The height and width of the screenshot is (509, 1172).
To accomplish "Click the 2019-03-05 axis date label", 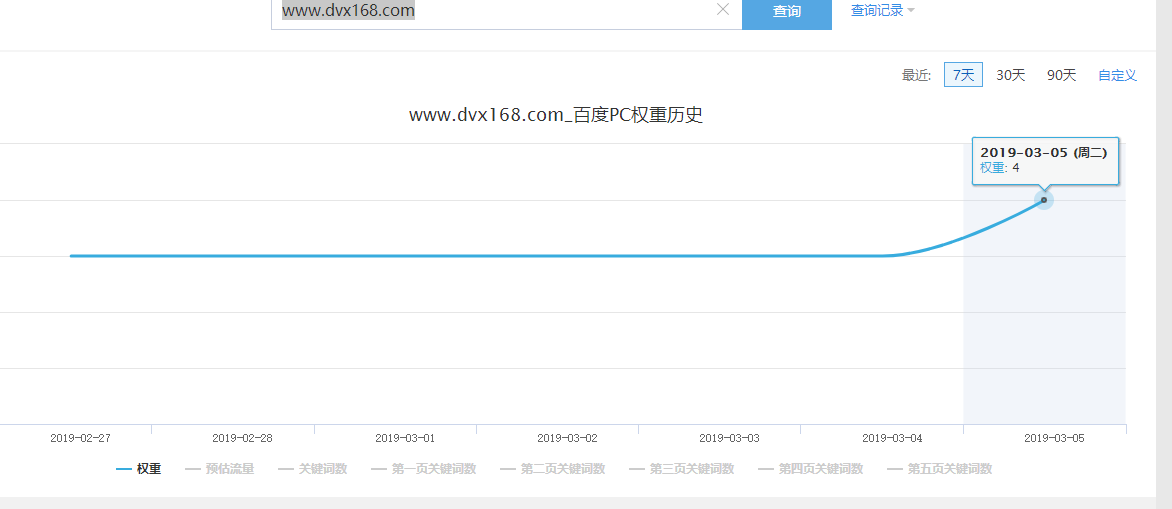I will [1054, 438].
